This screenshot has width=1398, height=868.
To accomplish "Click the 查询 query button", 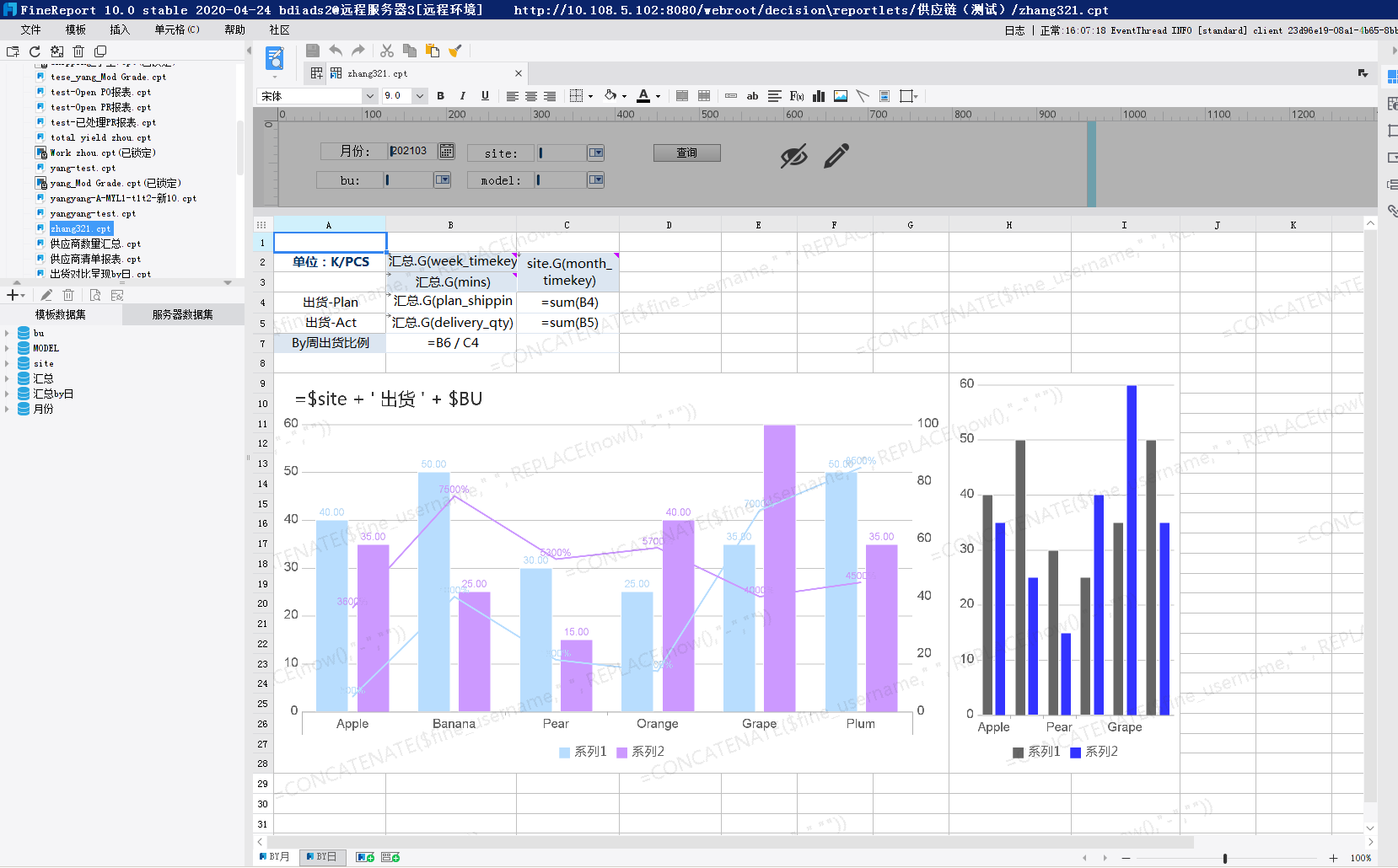I will coord(687,153).
